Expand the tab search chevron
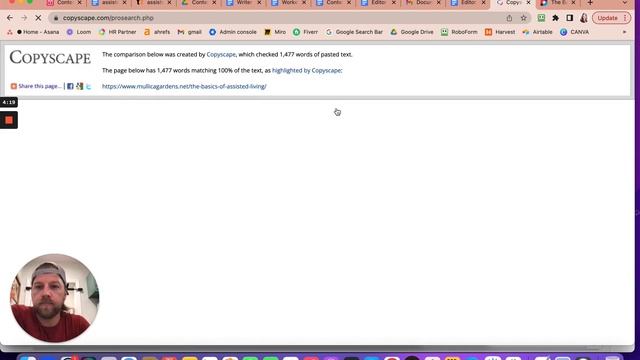This screenshot has width=640, height=360. 625,3
